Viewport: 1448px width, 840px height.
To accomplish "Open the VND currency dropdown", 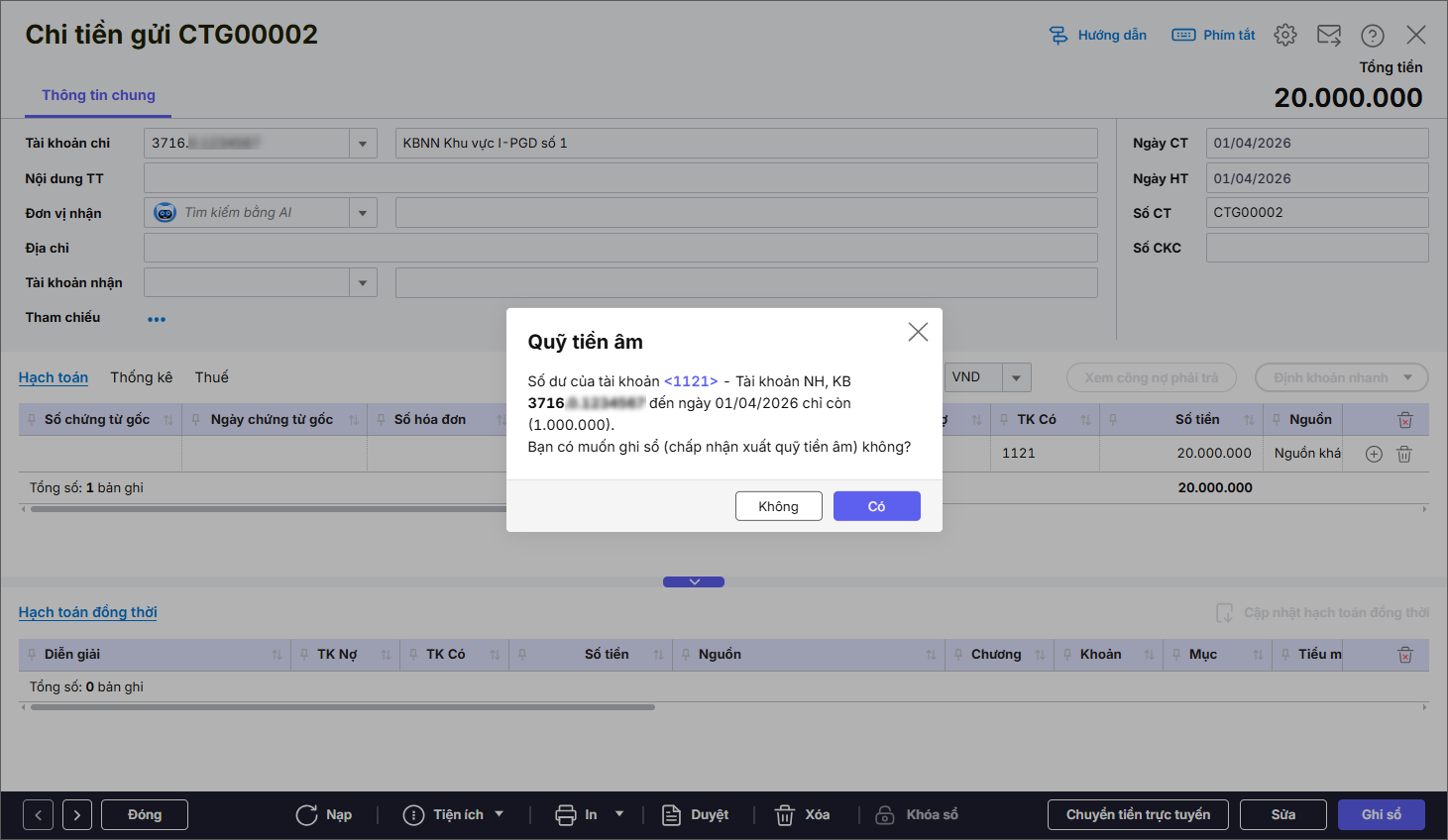I will pos(1016,377).
